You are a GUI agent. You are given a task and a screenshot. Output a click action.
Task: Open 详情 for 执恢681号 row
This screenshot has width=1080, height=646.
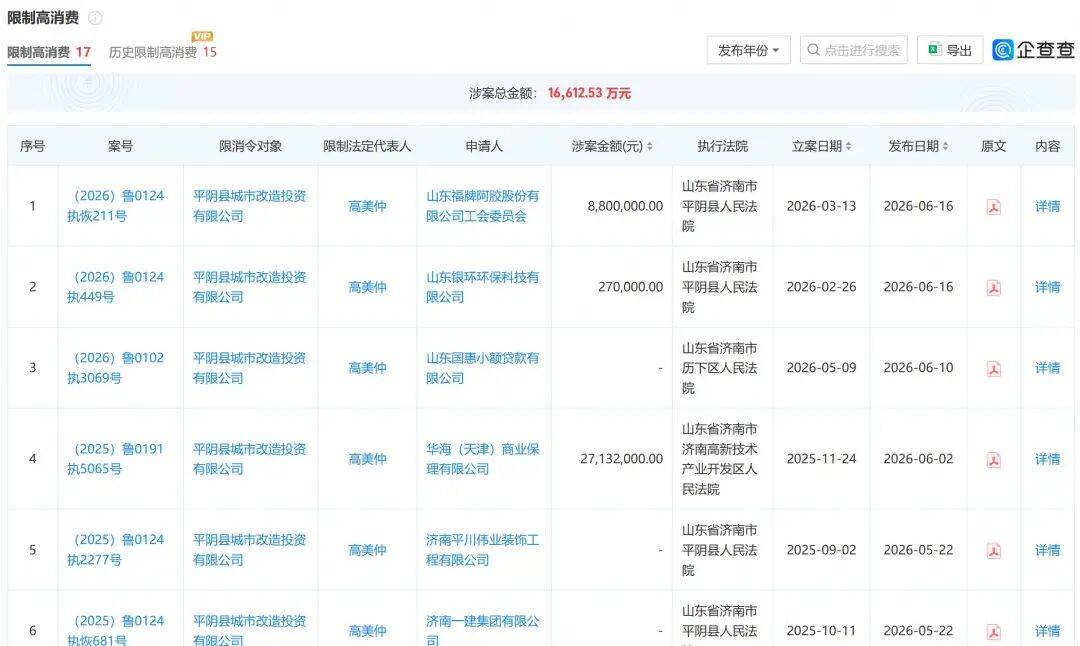click(1047, 631)
